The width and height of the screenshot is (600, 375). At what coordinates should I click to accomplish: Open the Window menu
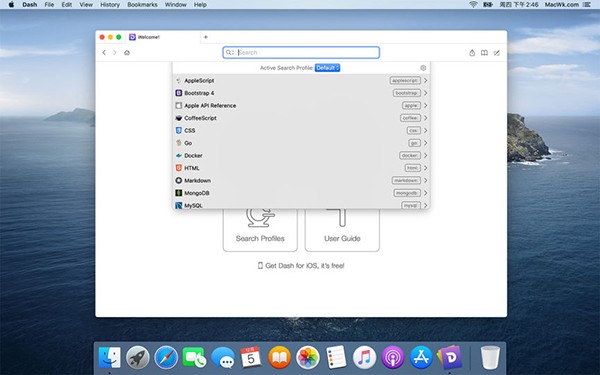175,5
